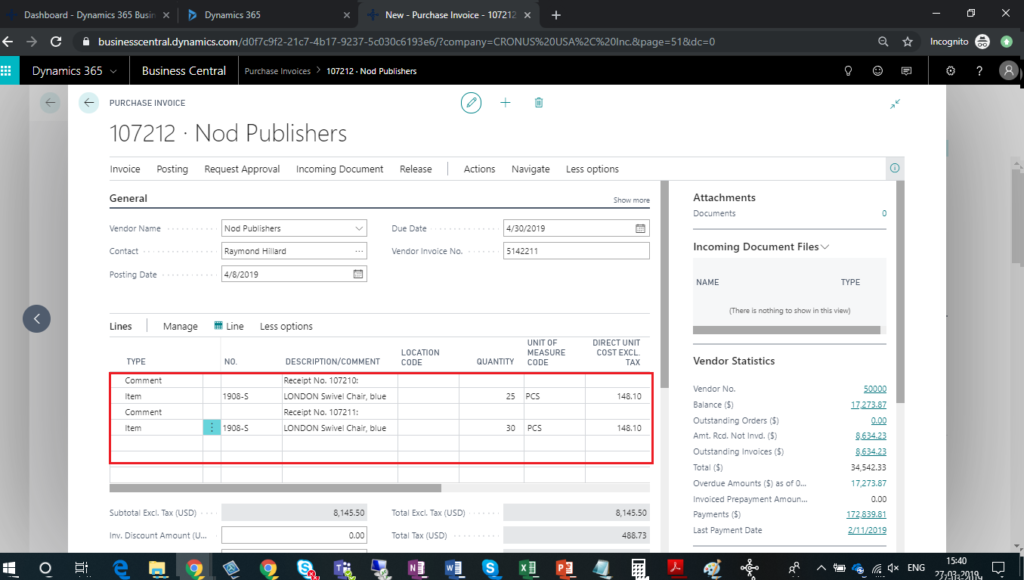Open the user account avatar
The image size is (1024, 580).
point(1008,71)
